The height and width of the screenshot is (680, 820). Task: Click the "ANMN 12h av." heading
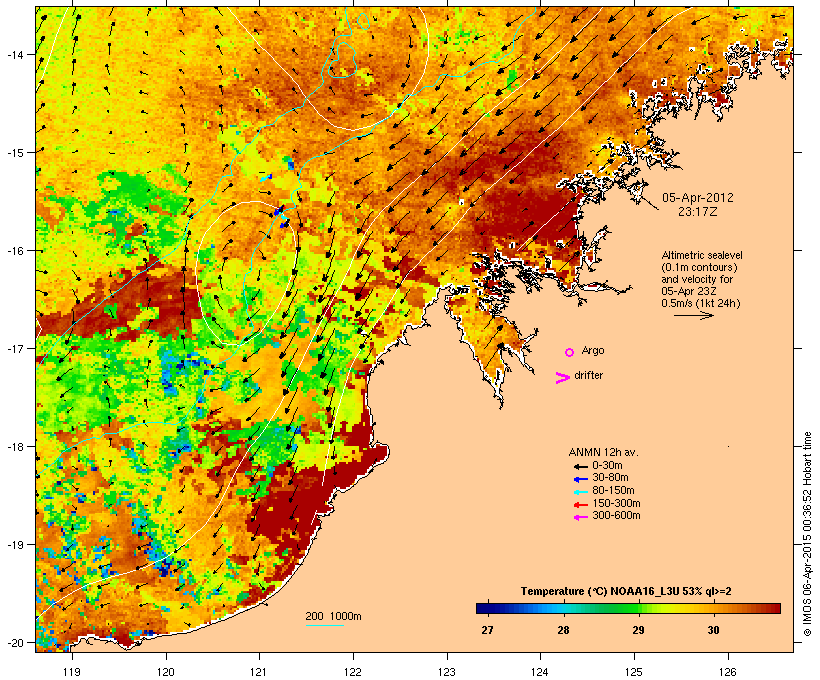pos(603,452)
